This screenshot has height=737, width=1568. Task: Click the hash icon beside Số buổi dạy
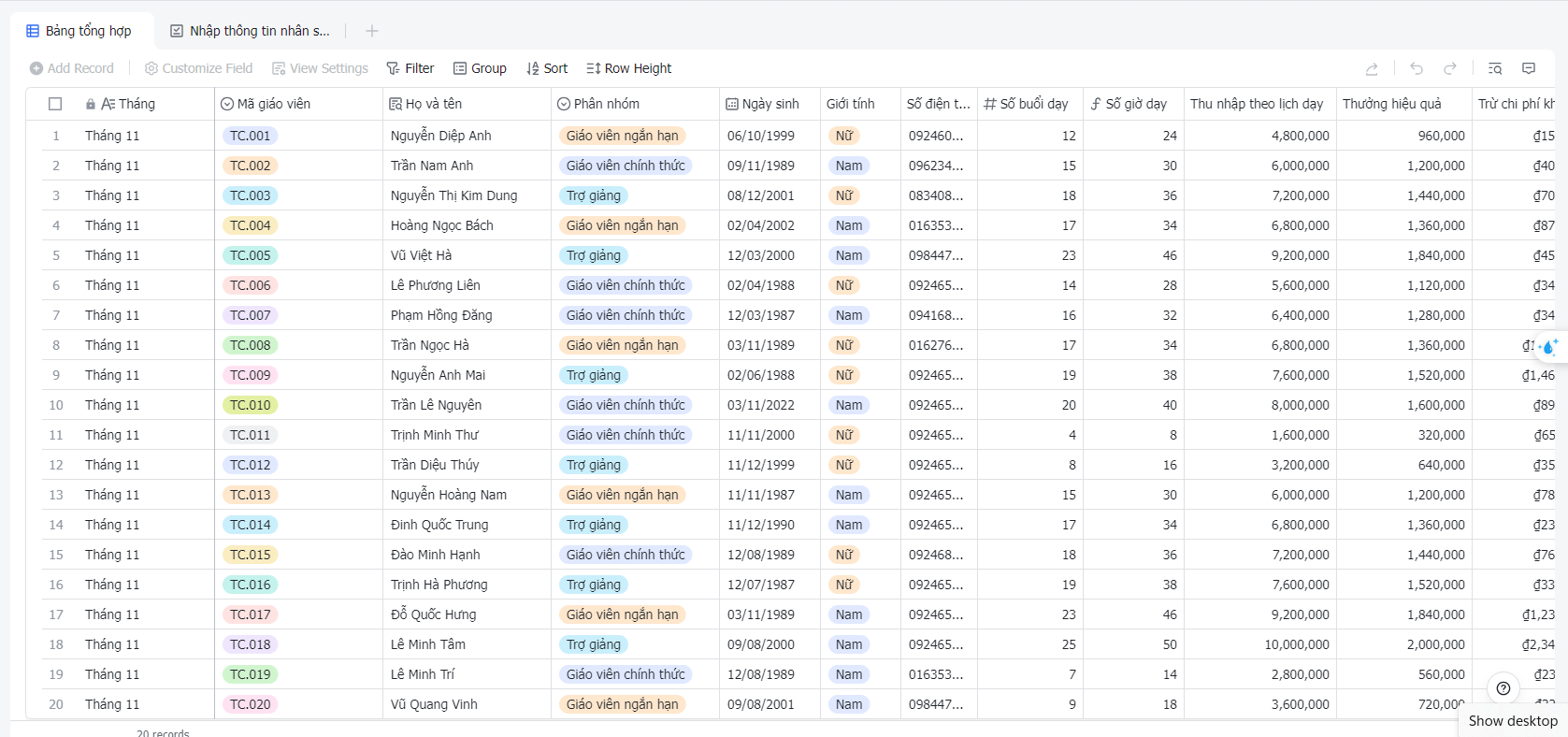tap(990, 104)
